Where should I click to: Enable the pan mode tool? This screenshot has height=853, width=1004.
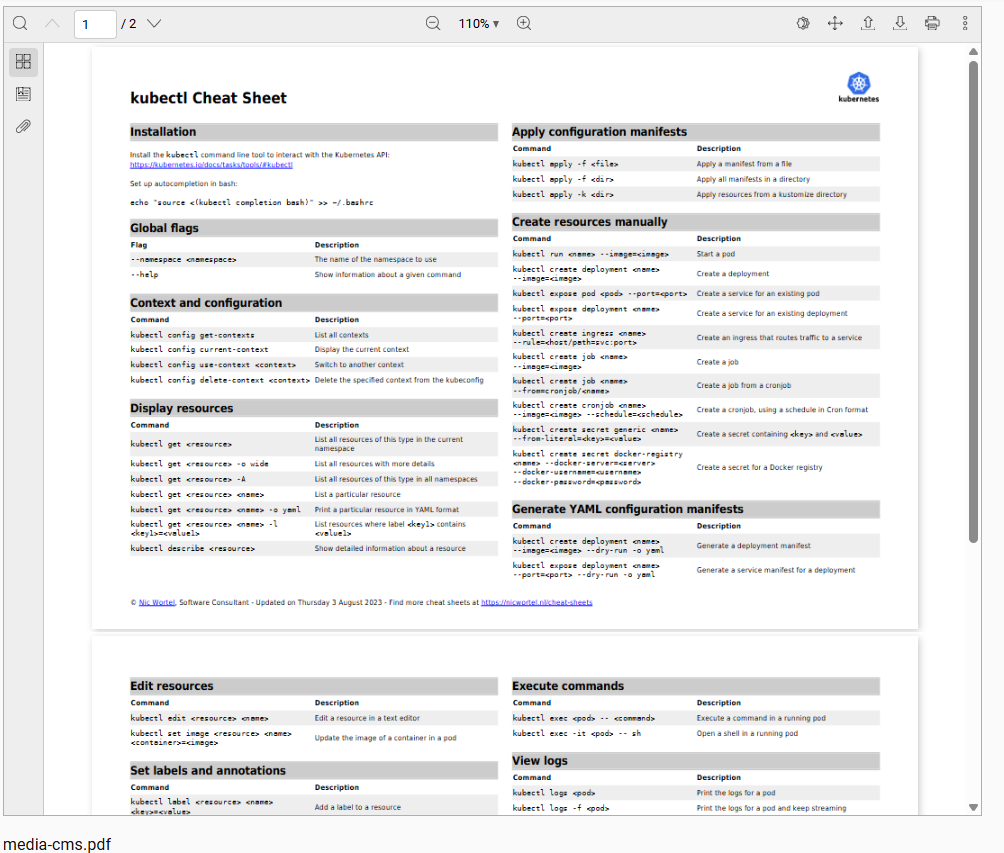[835, 23]
